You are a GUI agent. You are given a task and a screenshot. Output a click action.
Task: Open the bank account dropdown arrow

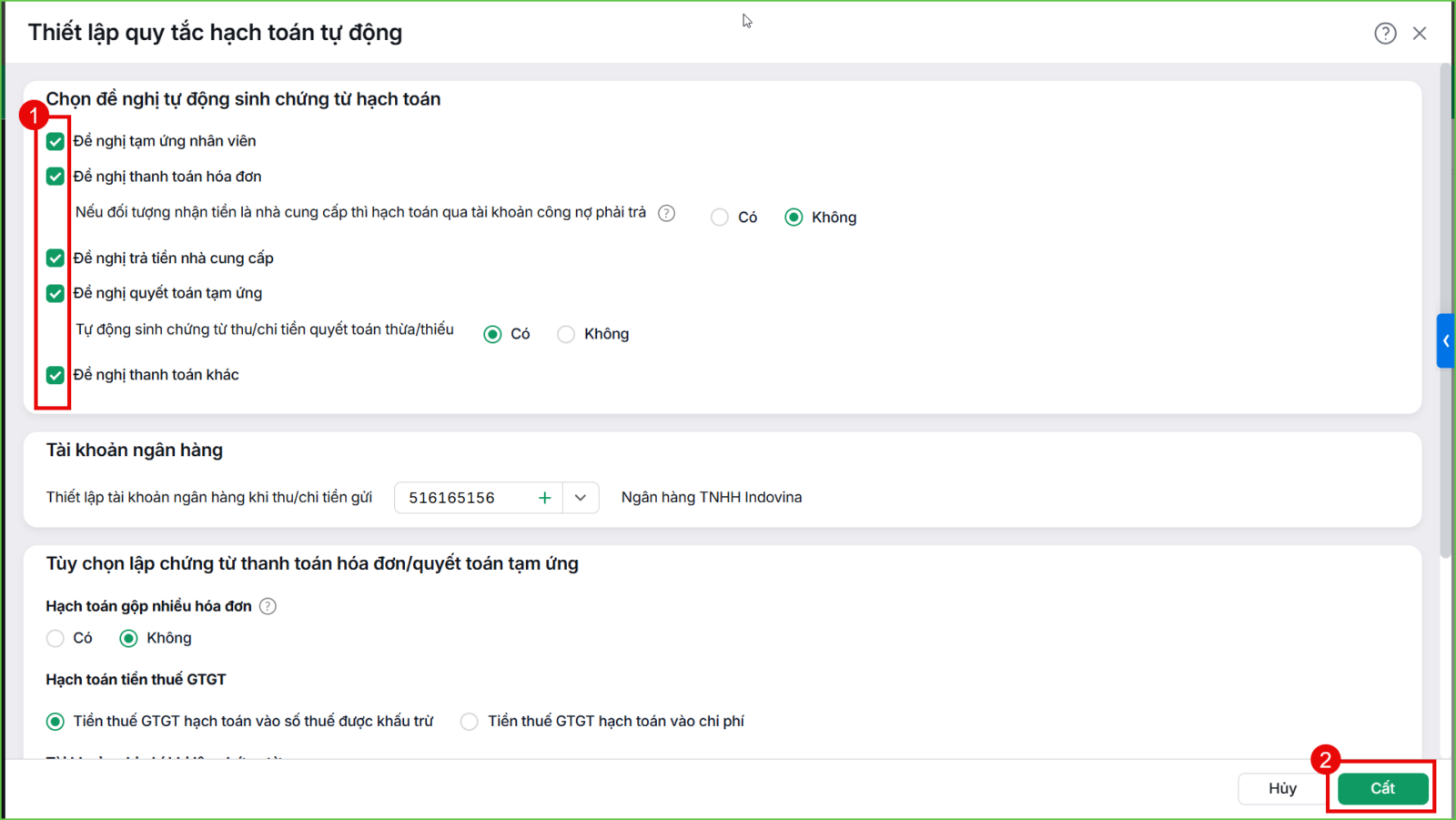click(581, 498)
